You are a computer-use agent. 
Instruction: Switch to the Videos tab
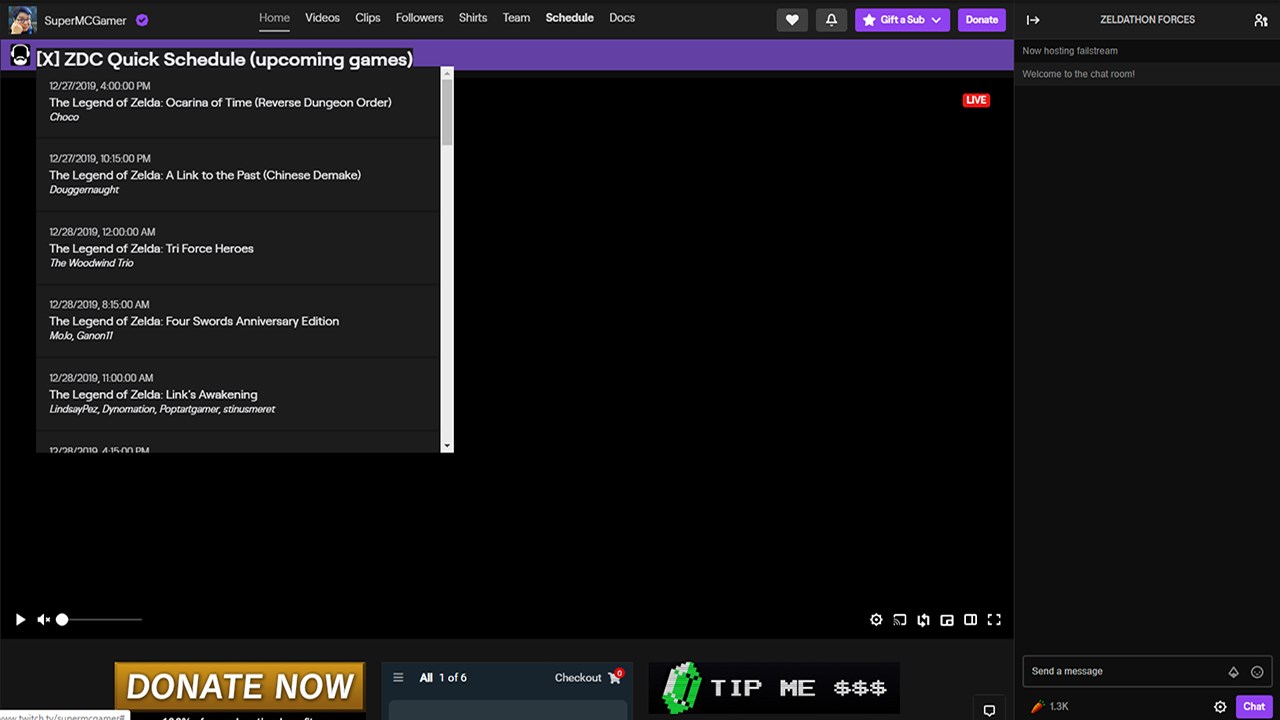click(x=322, y=18)
